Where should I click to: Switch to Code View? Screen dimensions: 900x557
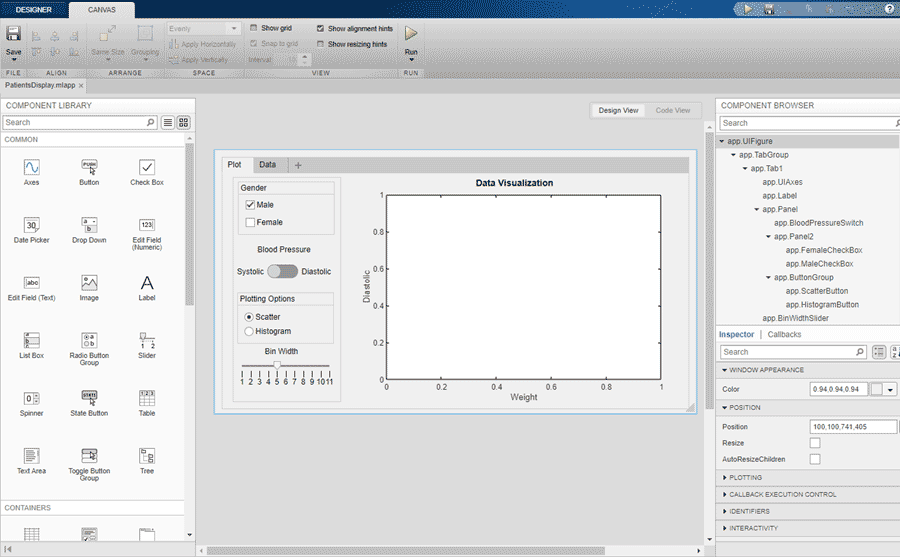pyautogui.click(x=672, y=110)
